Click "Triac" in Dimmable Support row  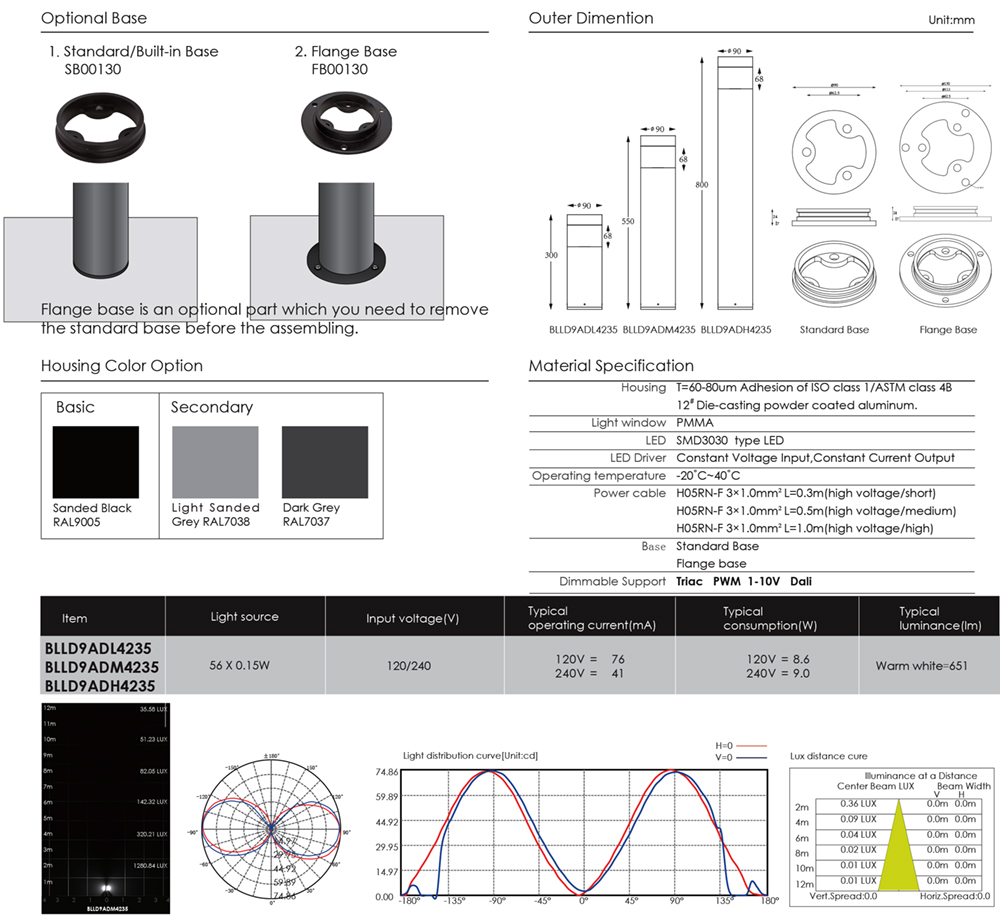tap(689, 581)
